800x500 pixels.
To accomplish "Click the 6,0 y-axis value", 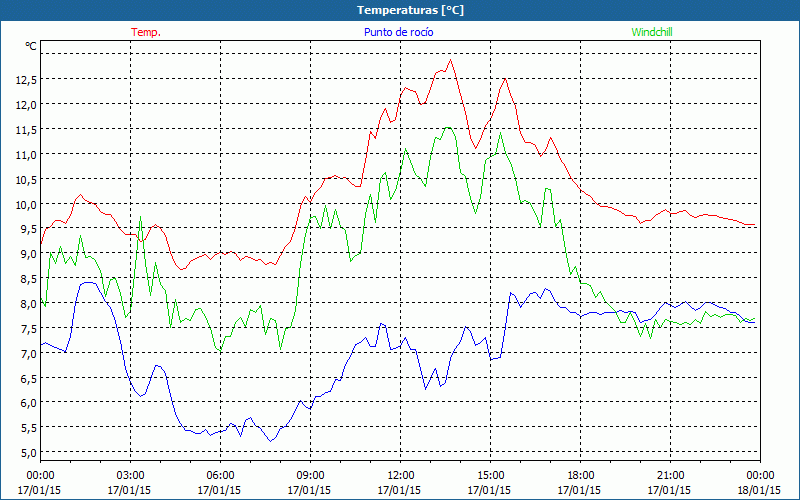I will pyautogui.click(x=28, y=403).
